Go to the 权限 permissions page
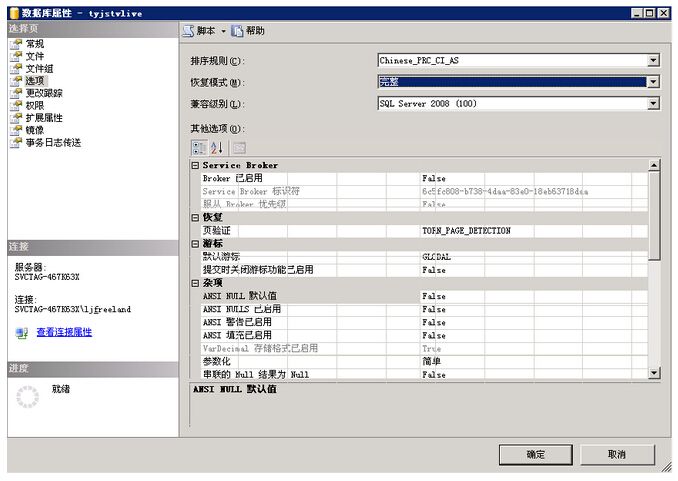 tap(34, 105)
